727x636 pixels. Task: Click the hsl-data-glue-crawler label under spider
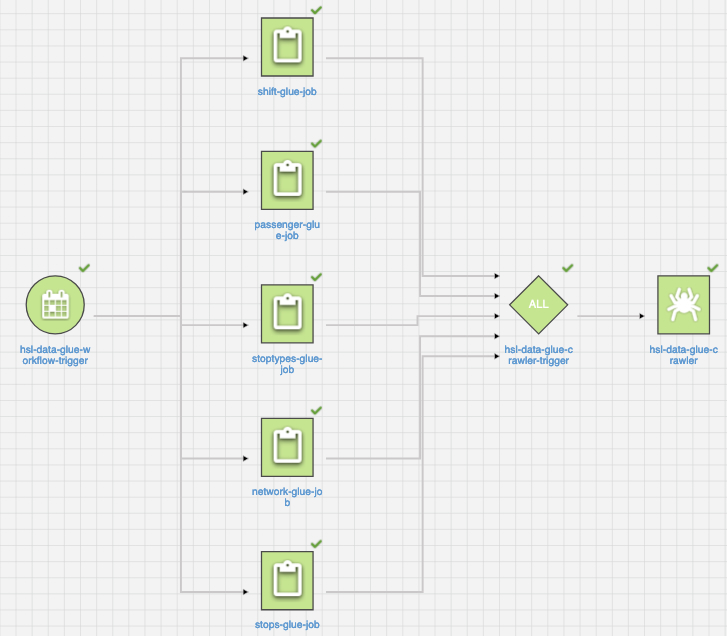pos(683,355)
